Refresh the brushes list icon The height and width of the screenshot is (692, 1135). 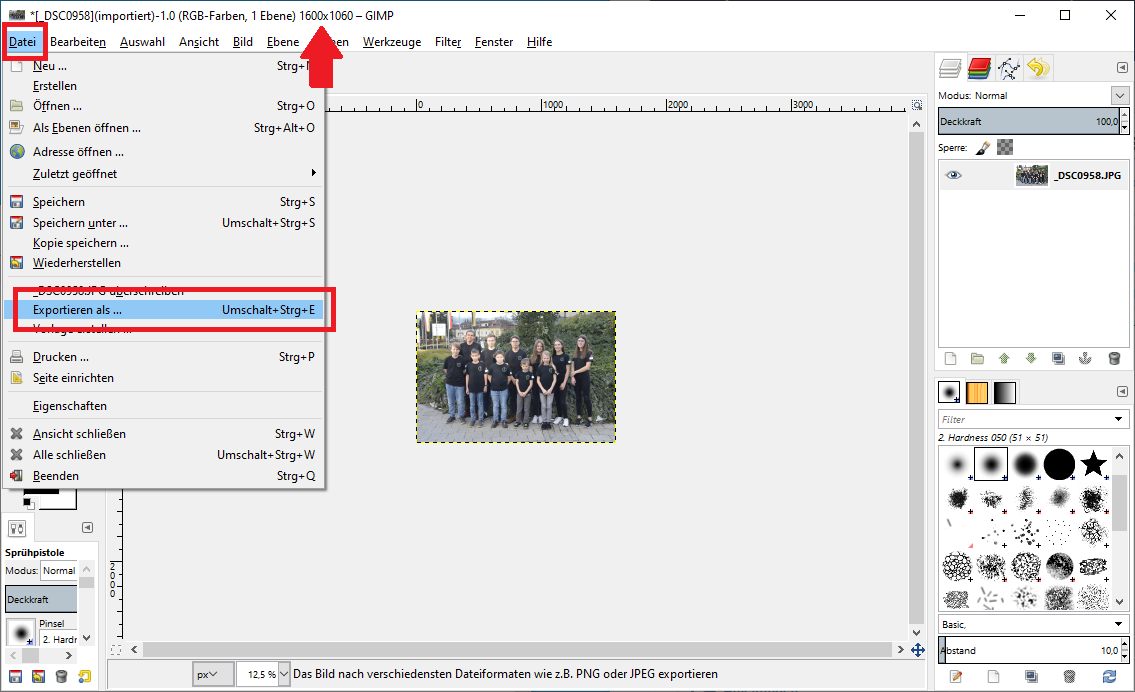coord(1109,677)
